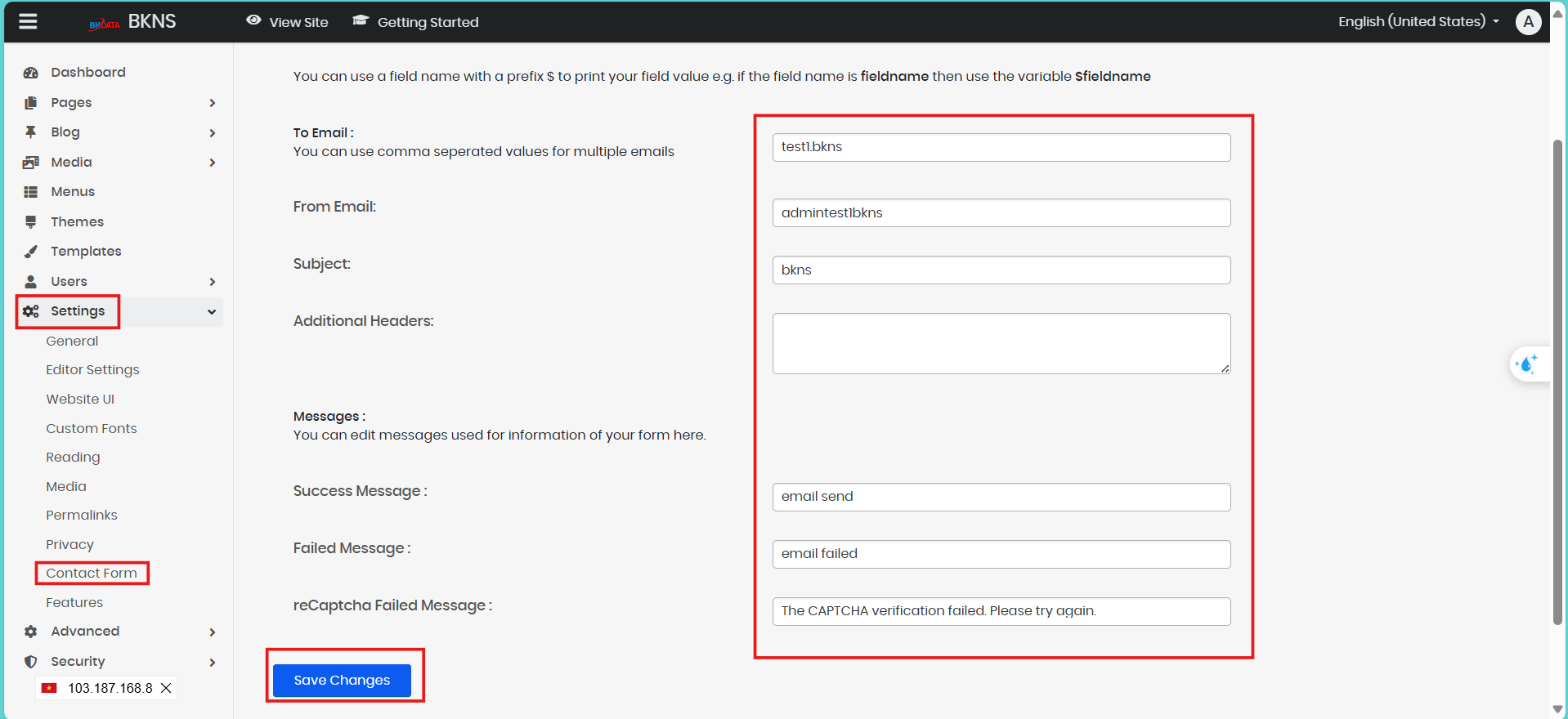Expand the Users submenu chevron
This screenshot has height=719, width=1568.
tap(213, 282)
